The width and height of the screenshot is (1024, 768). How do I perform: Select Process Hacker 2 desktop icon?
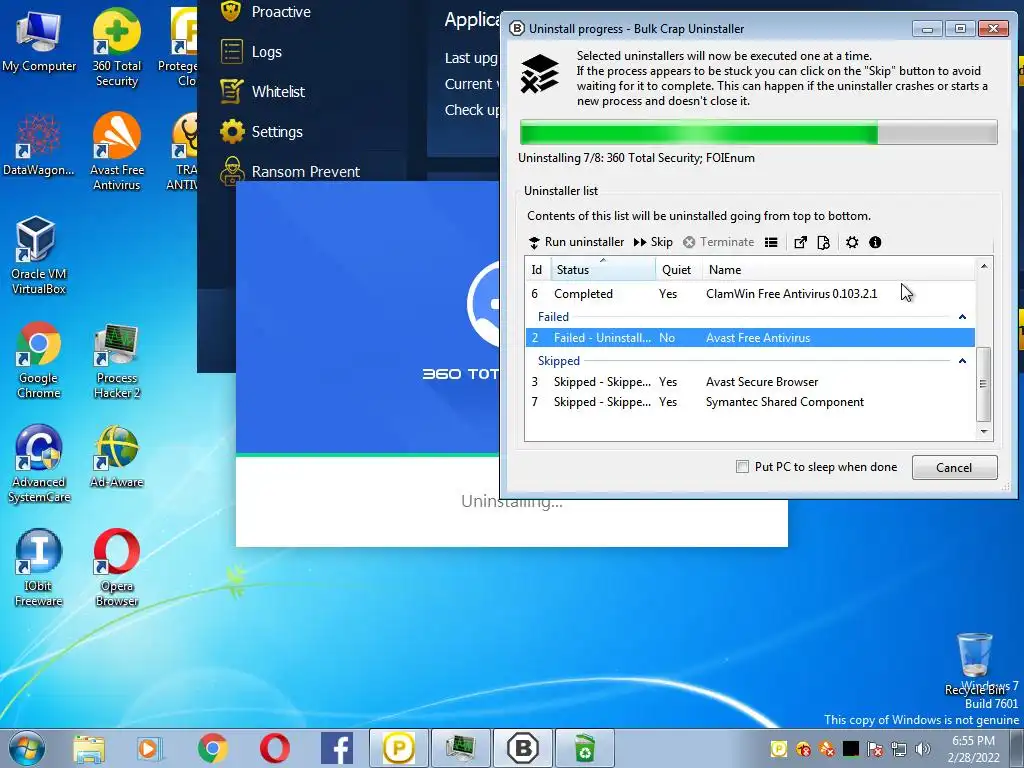click(x=116, y=359)
